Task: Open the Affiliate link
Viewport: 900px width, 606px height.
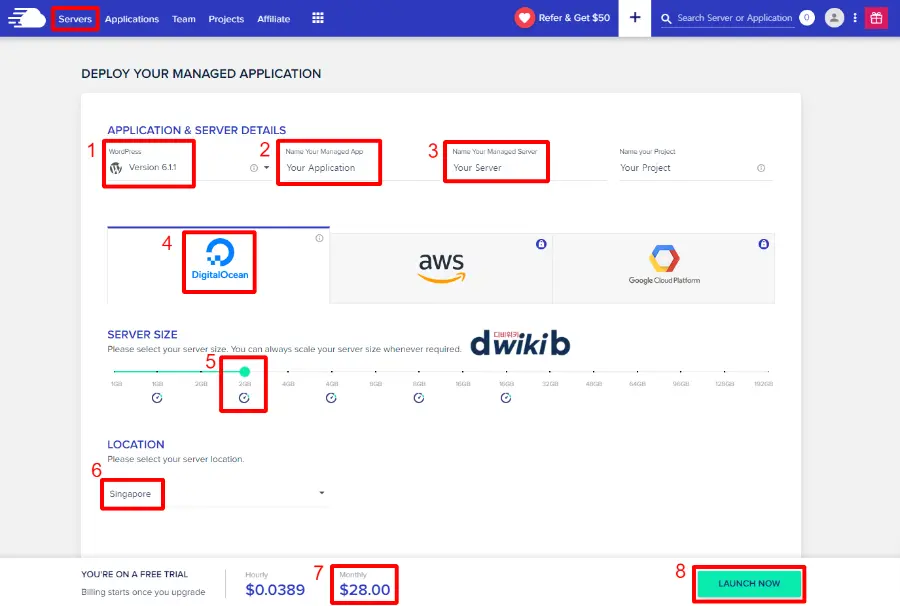Action: [x=273, y=18]
